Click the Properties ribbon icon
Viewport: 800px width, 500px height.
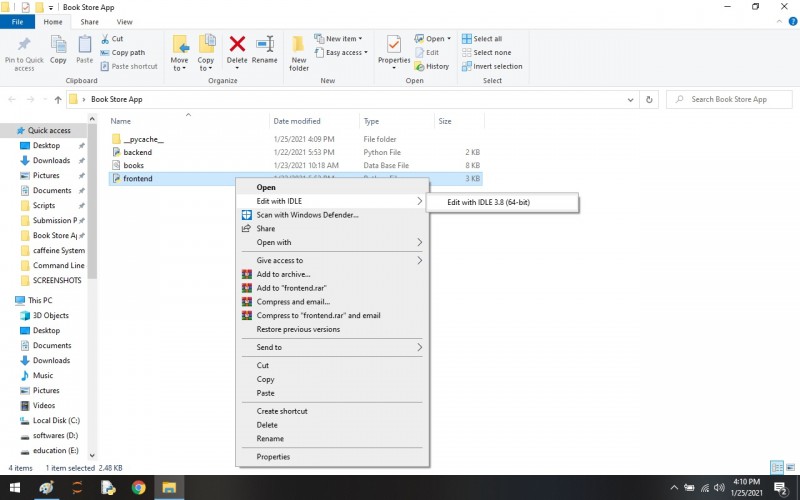(x=393, y=46)
